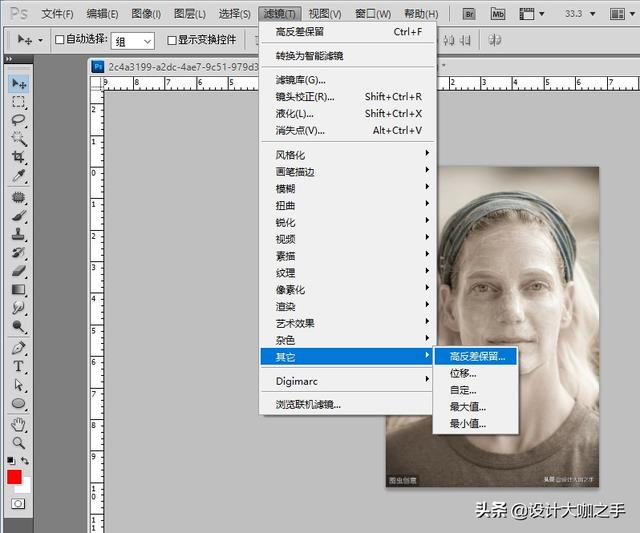Expand the 风格化 submenu
The image size is (640, 533).
pyautogui.click(x=347, y=155)
